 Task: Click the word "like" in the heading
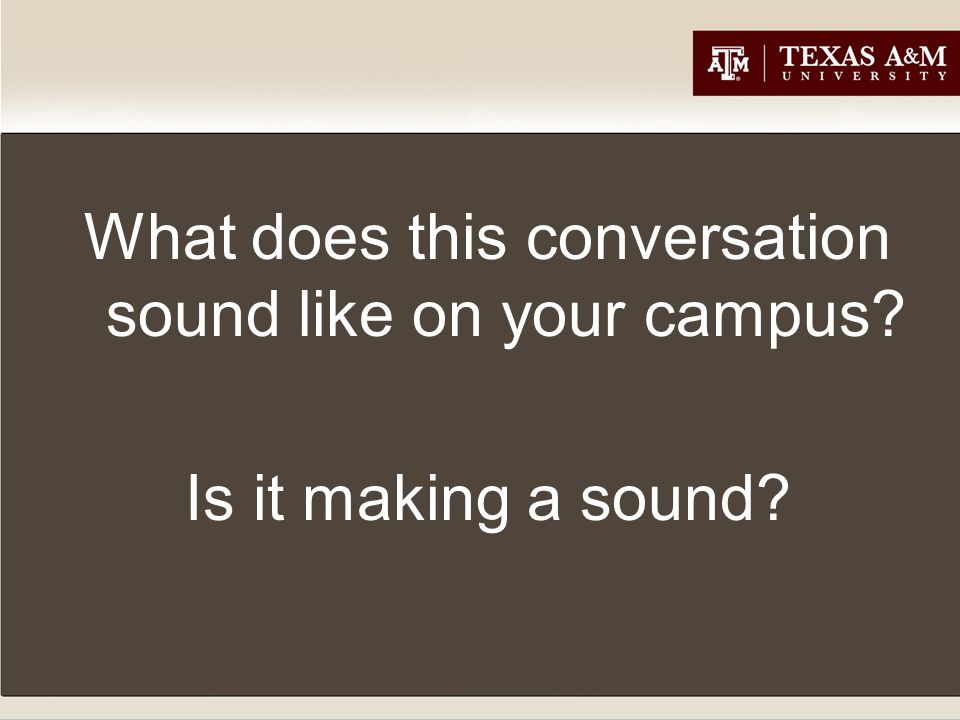pos(345,313)
